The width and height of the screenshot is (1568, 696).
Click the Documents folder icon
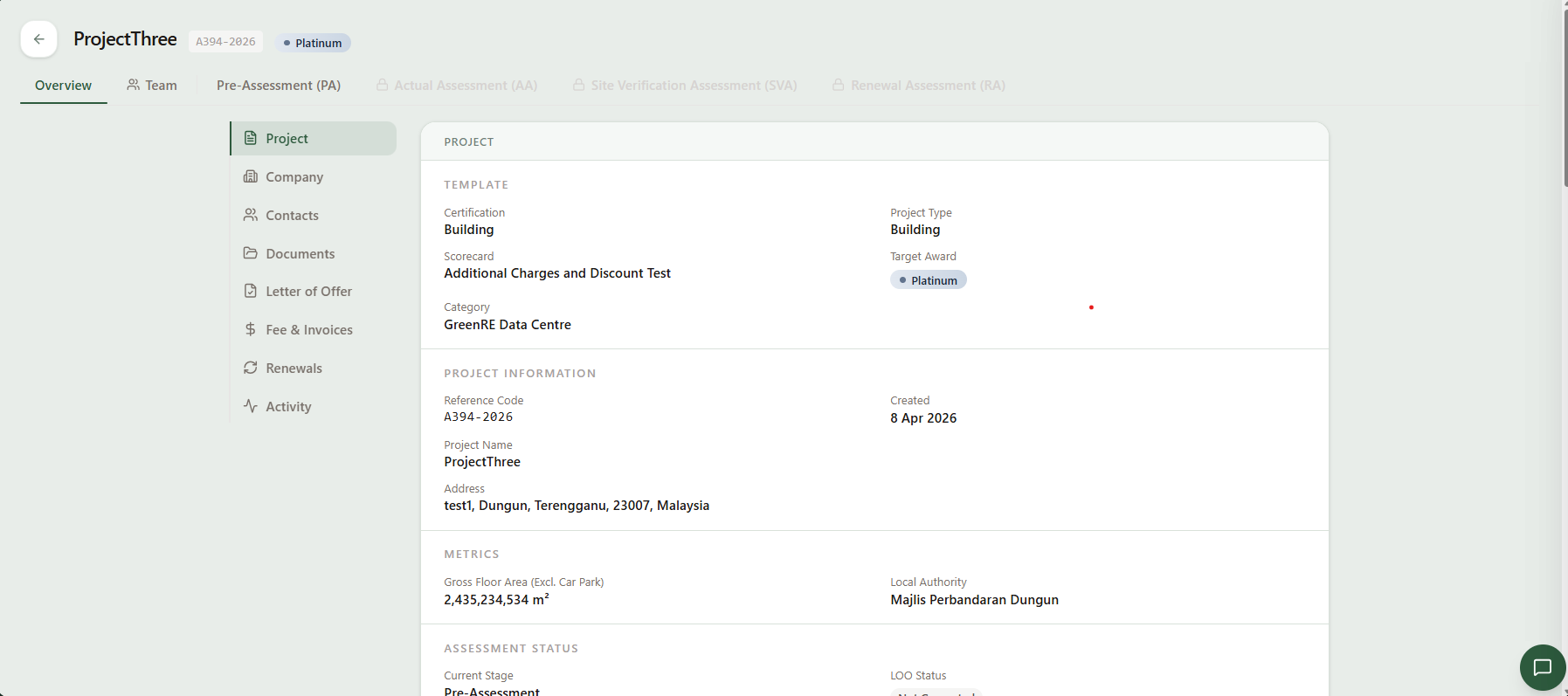pyautogui.click(x=251, y=253)
